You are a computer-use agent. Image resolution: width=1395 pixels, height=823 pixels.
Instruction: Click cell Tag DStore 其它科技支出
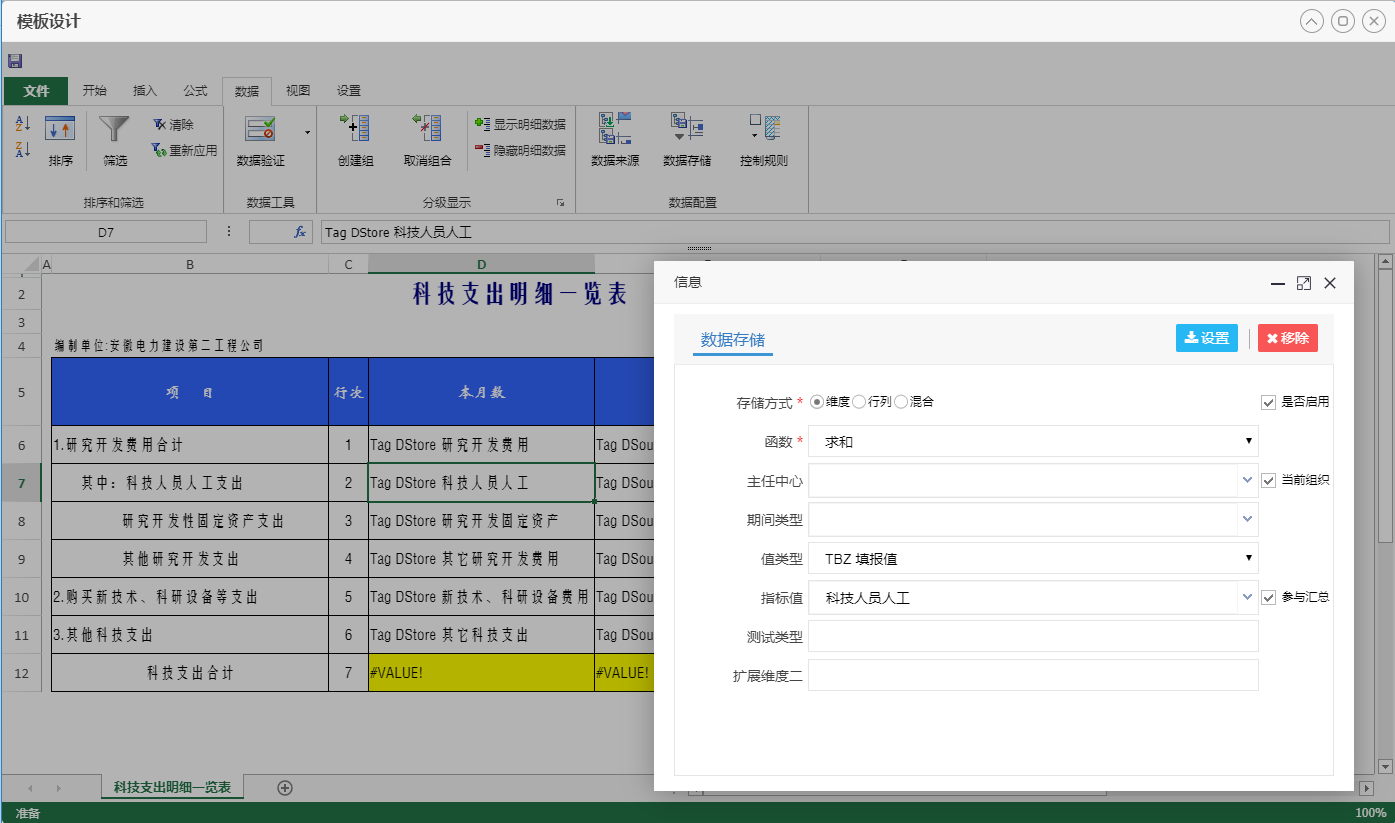481,635
